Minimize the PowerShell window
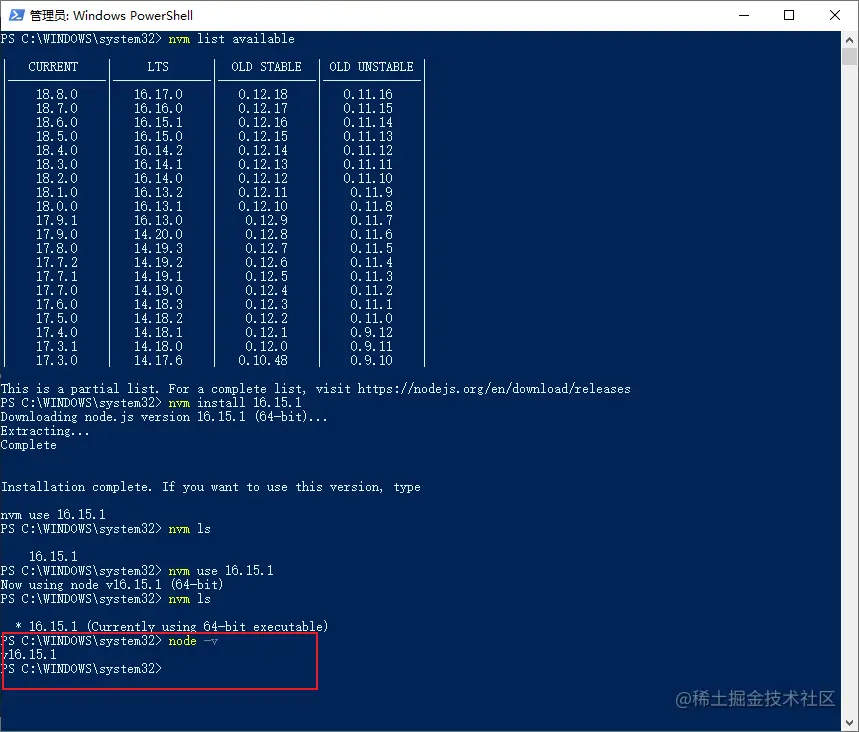 coord(743,15)
